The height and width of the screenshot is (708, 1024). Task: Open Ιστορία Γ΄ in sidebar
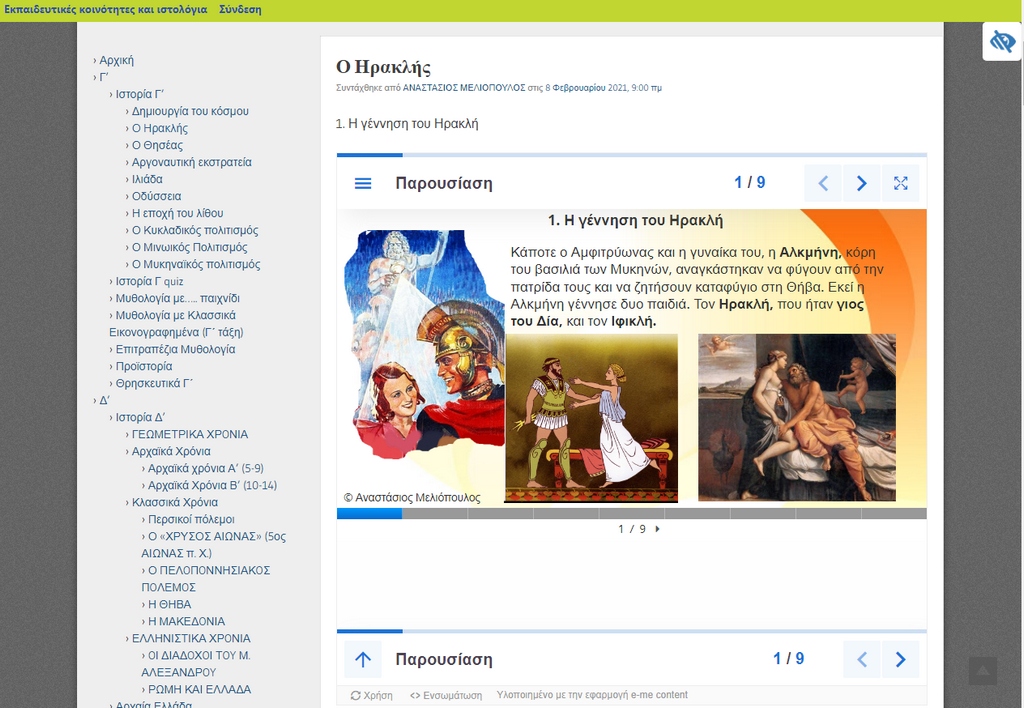140,94
